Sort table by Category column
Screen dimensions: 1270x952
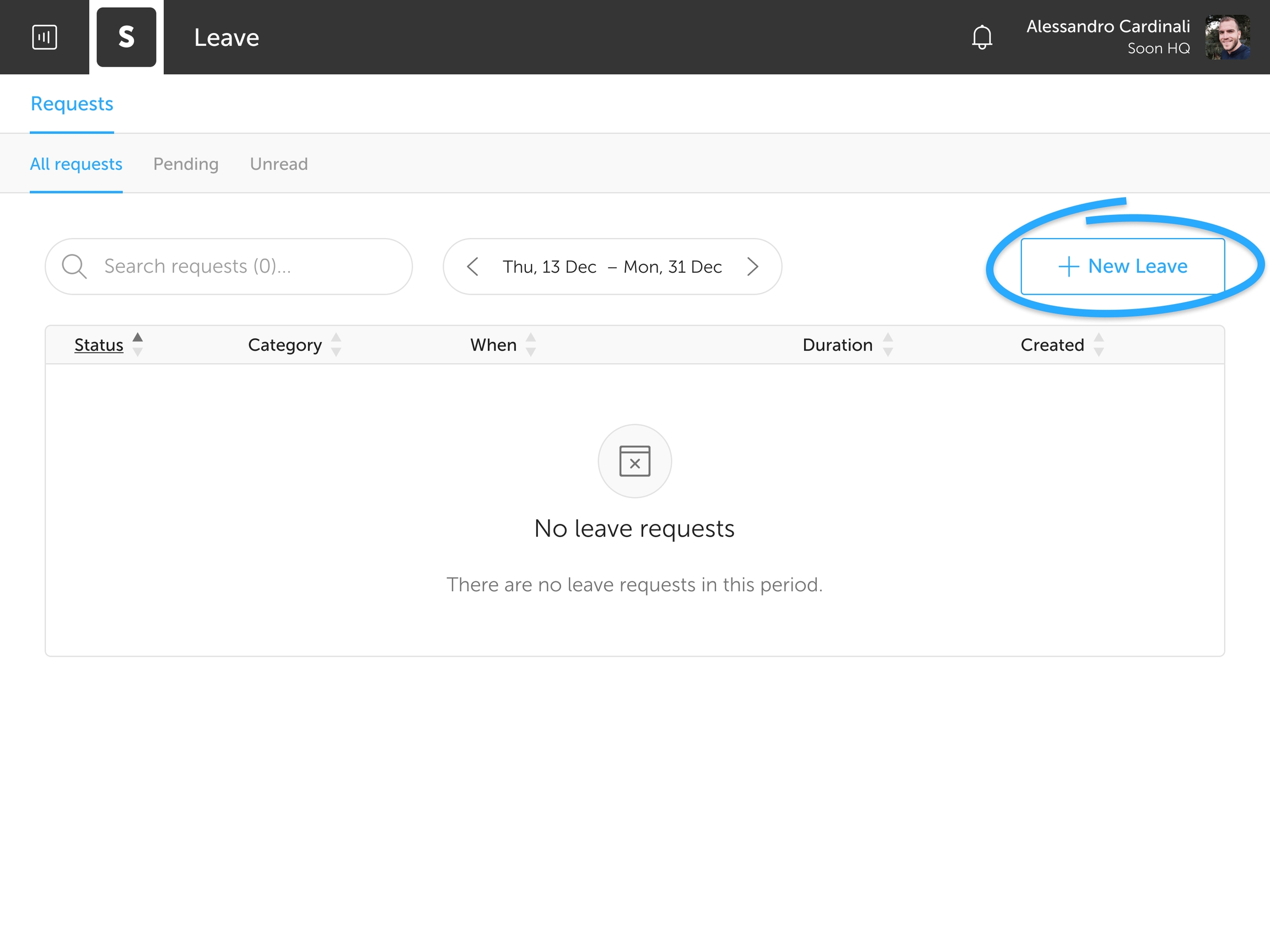285,345
